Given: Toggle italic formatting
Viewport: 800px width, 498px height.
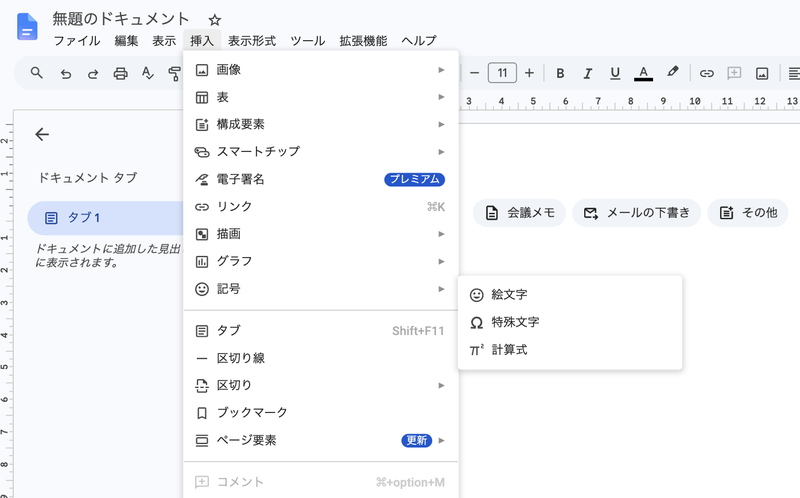Looking at the screenshot, I should pyautogui.click(x=587, y=73).
